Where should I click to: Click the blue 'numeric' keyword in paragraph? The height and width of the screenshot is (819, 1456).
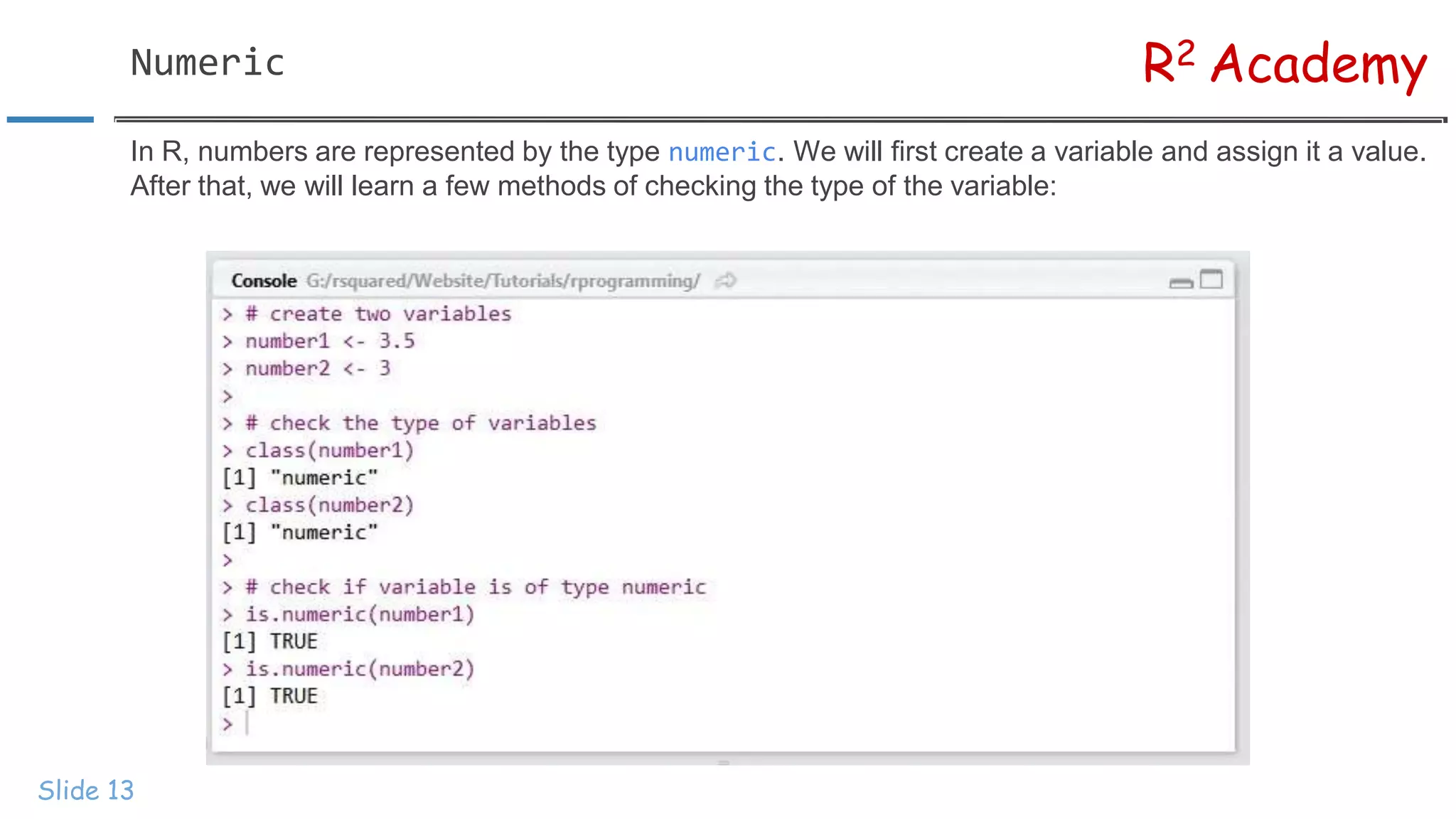[722, 152]
